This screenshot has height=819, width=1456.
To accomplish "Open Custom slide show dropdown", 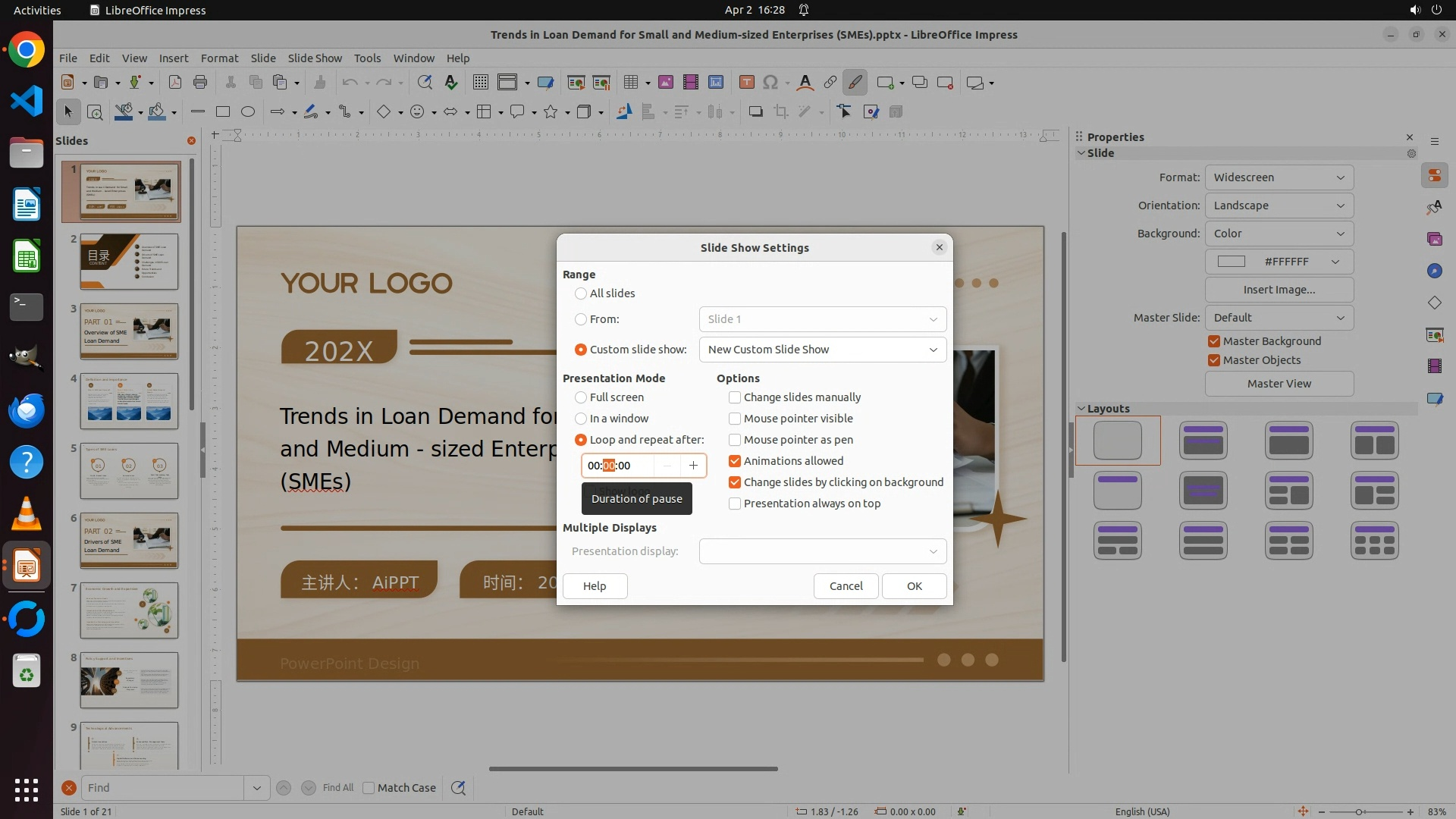I will pos(823,350).
